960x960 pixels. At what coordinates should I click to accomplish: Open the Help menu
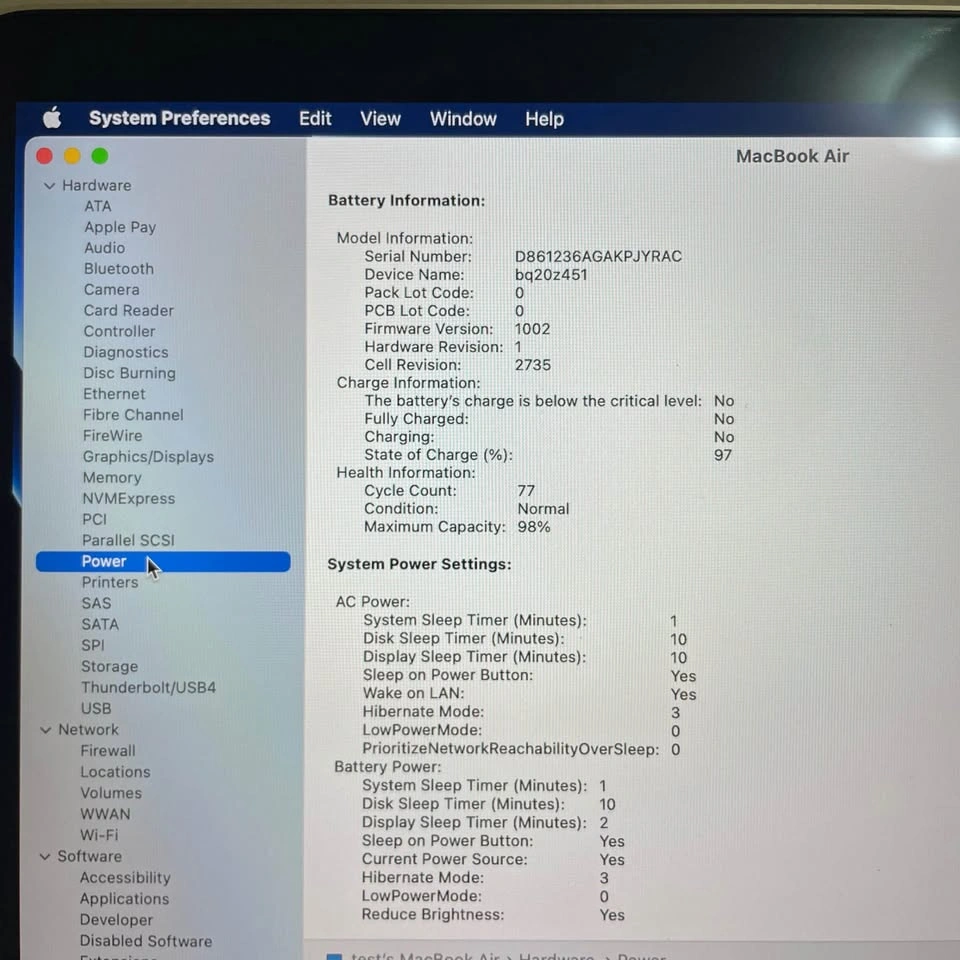coord(544,119)
